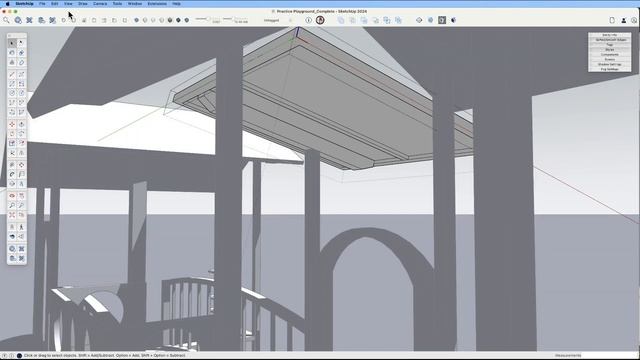Viewport: 640px width, 360px height.
Task: Select the Position Camera tool
Action: (12, 227)
